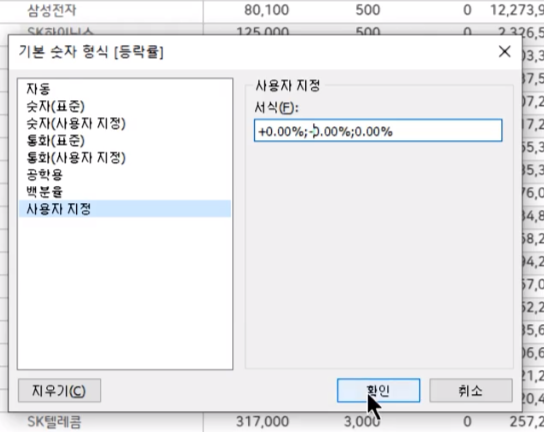Click the 삼성전자 cell in the table

[52, 10]
